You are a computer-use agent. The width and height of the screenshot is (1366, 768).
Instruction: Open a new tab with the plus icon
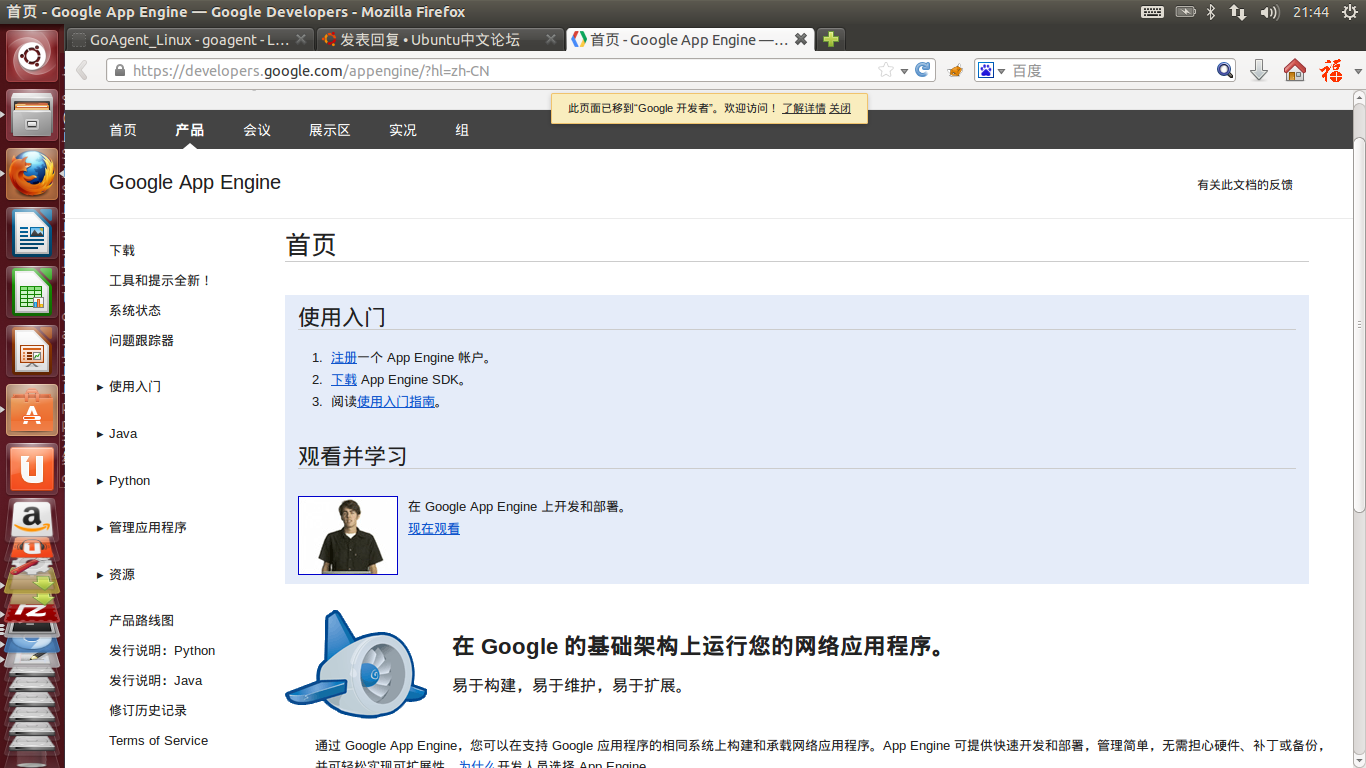tap(830, 39)
